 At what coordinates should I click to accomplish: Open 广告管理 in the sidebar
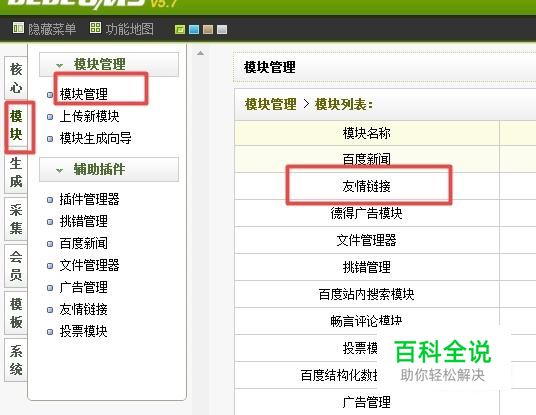coord(84,287)
